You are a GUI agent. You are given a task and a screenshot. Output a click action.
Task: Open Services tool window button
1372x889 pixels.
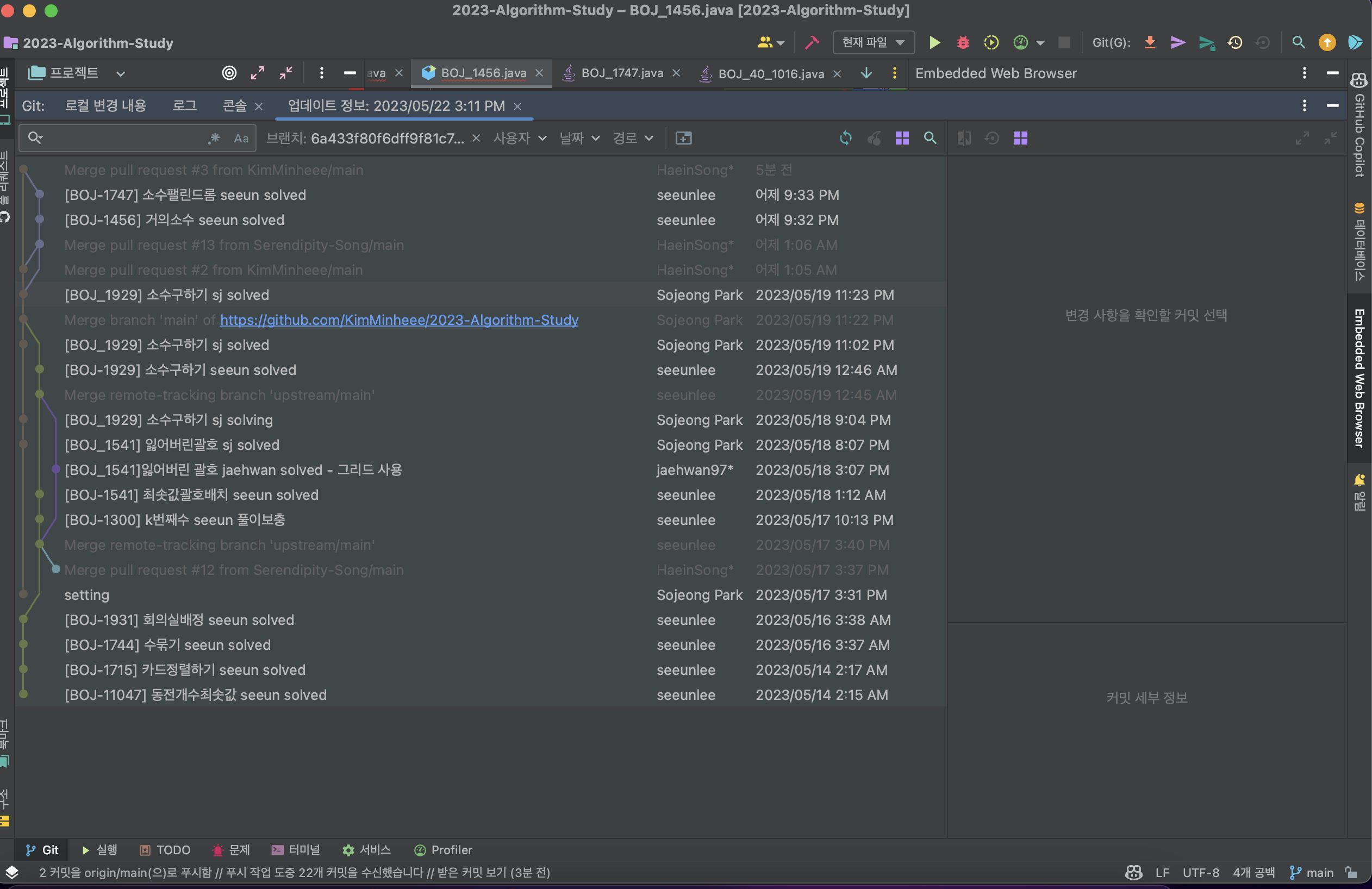click(366, 850)
